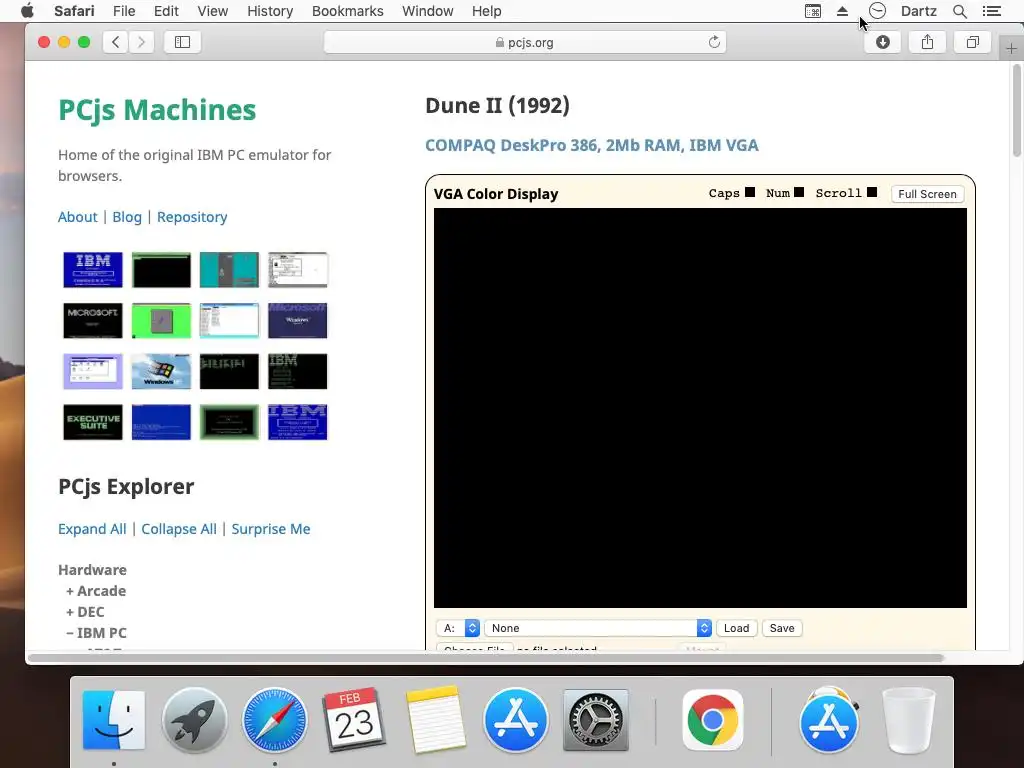Open Finder from the Dock
This screenshot has height=768, width=1024.
pyautogui.click(x=114, y=720)
